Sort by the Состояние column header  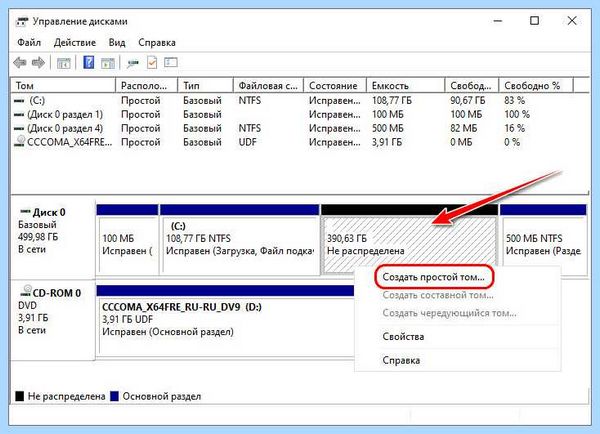[x=335, y=85]
